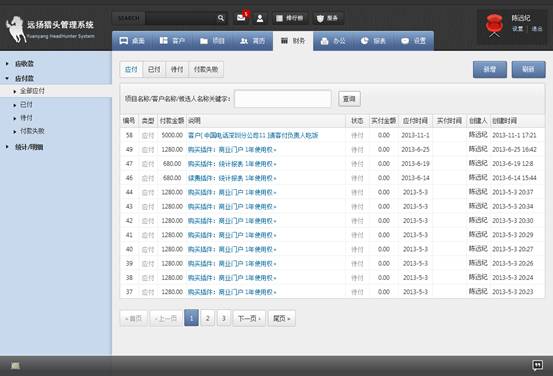Go to pagination page 2

pyautogui.click(x=208, y=318)
